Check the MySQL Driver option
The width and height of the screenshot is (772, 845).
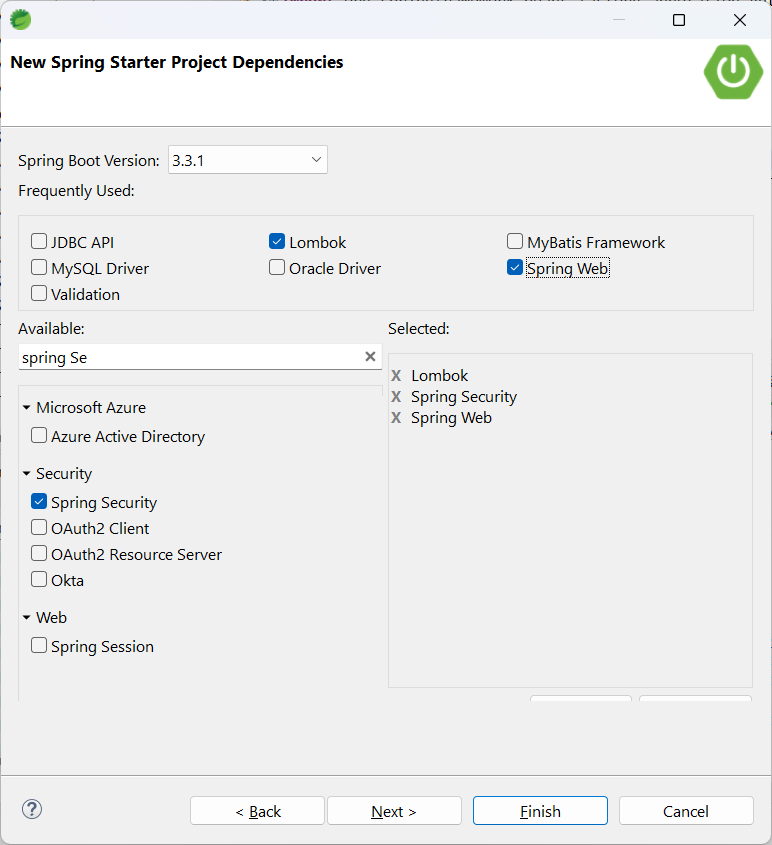(39, 267)
